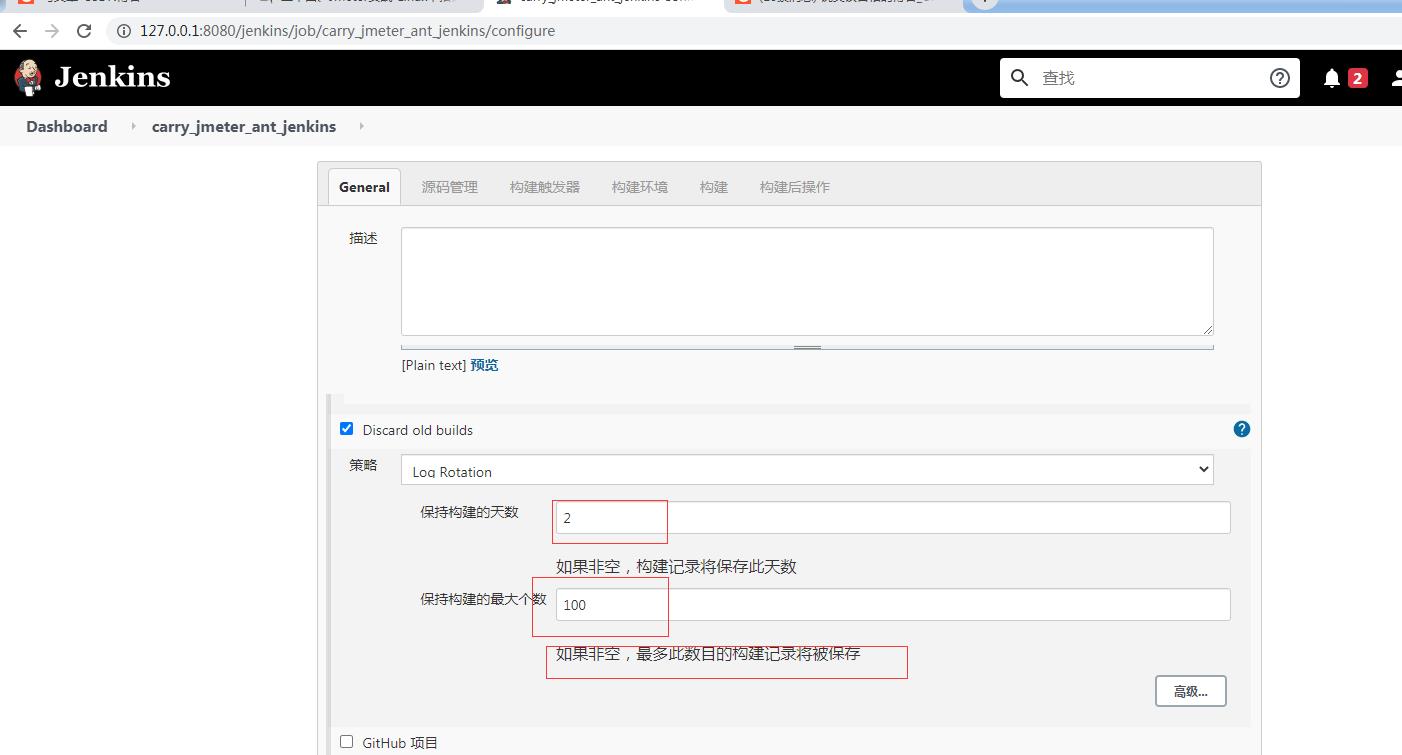Toggle the GitHub 项目 checkbox
This screenshot has width=1402, height=755.
click(x=347, y=742)
